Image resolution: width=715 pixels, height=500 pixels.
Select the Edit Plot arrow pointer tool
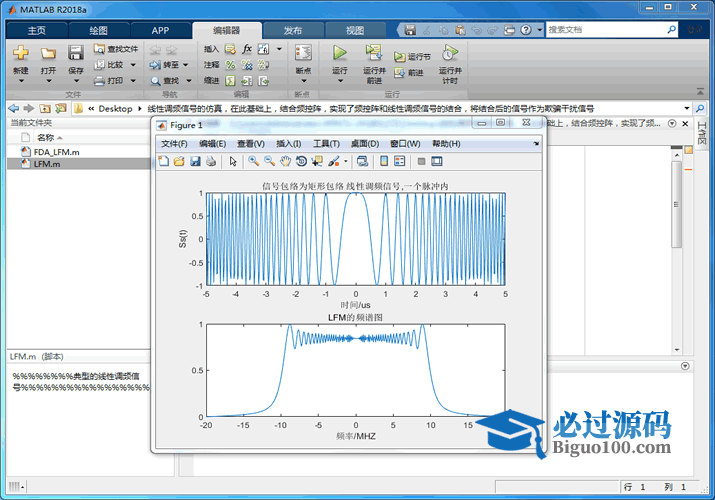pos(233,161)
